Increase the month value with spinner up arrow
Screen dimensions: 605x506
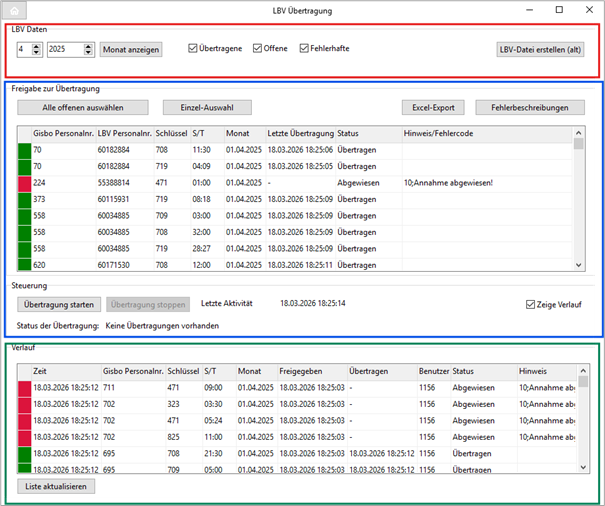tap(38, 45)
